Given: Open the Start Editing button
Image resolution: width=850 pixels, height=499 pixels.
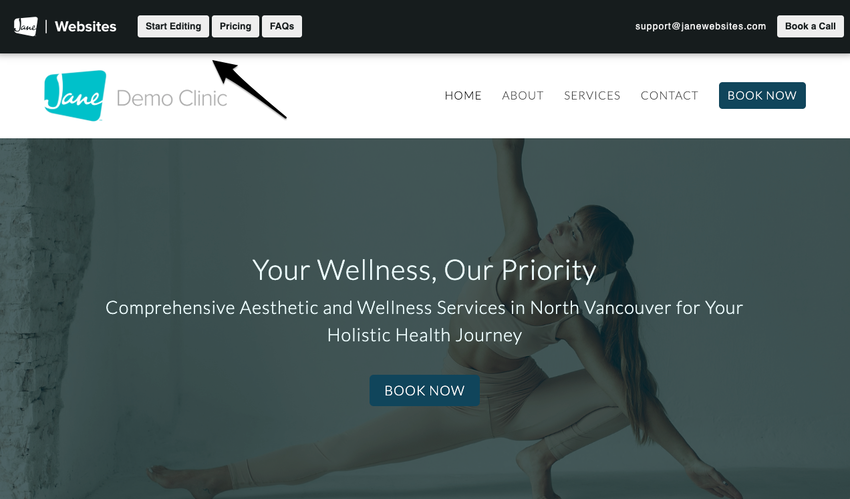Looking at the screenshot, I should point(173,26).
